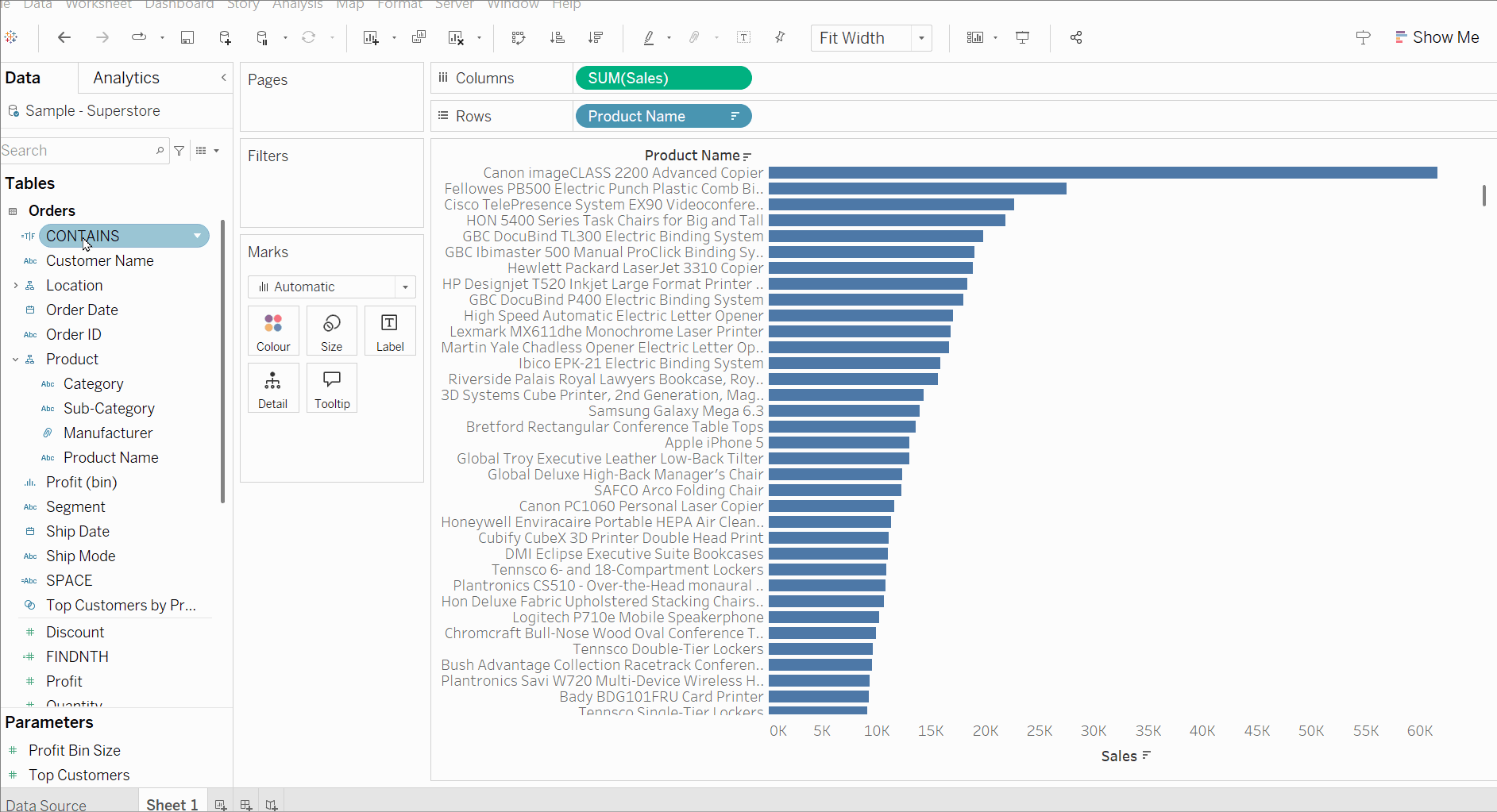Screen dimensions: 1497x812
Task: Toggle the data pane filter icon
Action: pos(179,151)
